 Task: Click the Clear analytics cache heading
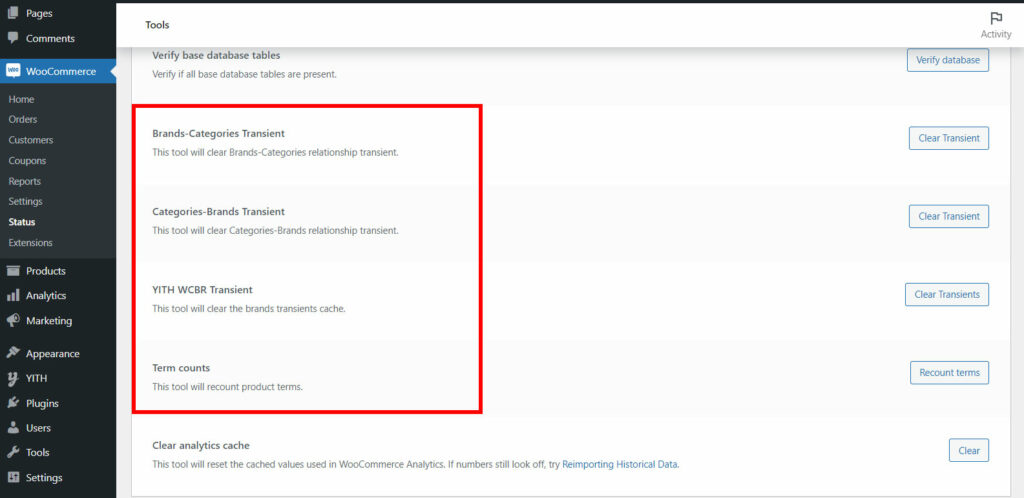[201, 445]
